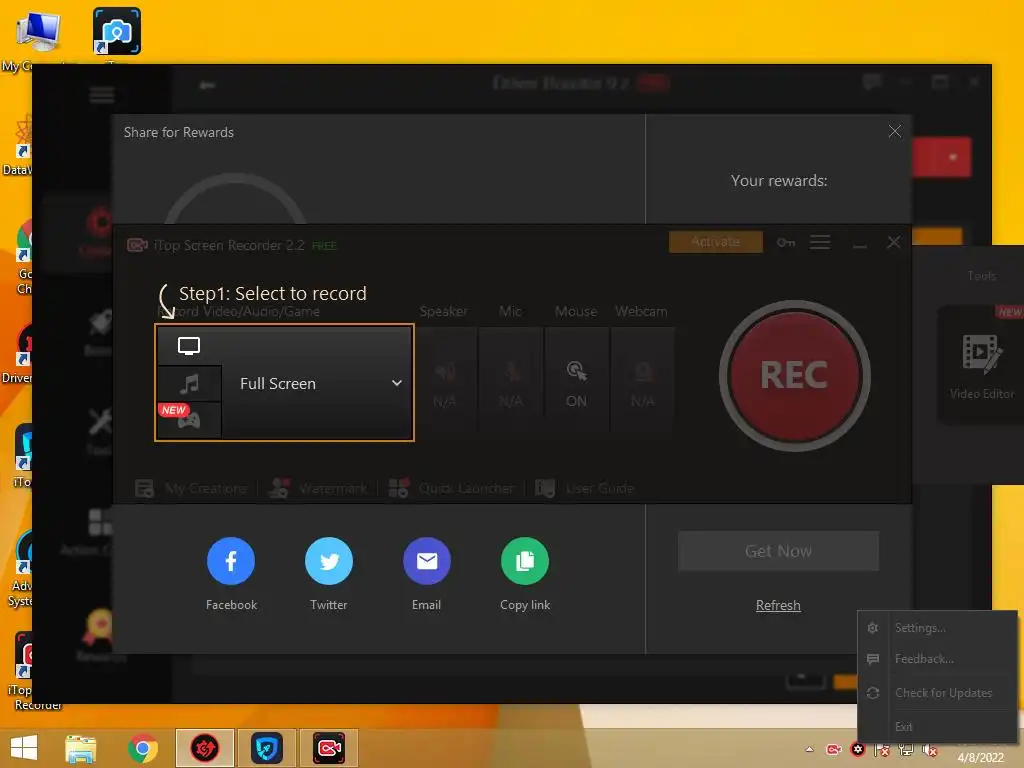Open the Quick Launcher option
The height and width of the screenshot is (768, 1024).
[451, 488]
